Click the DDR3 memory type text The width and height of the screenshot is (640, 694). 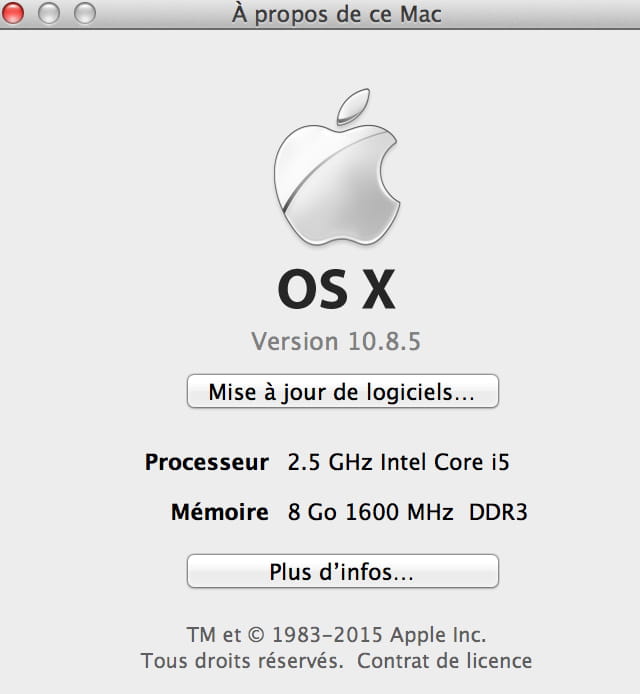coord(498,513)
